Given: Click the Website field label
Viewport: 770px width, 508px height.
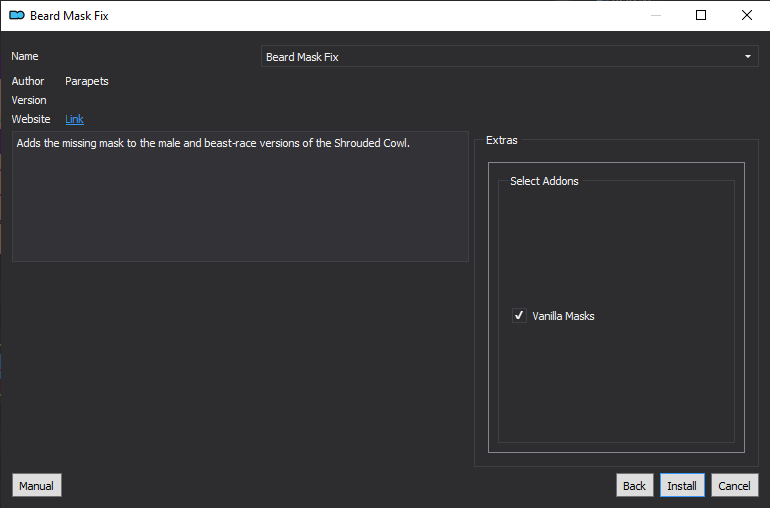Looking at the screenshot, I should (x=31, y=119).
